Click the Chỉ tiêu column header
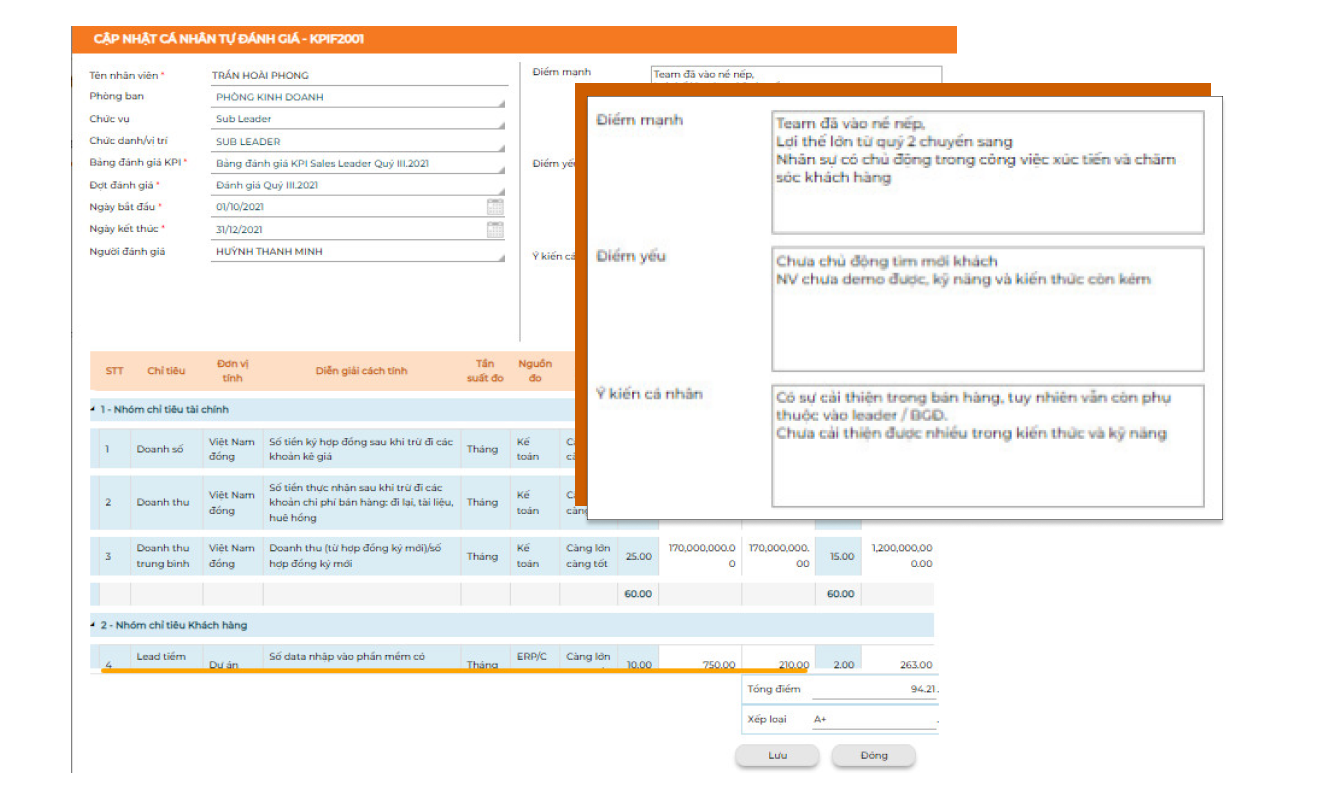Image resolution: width=1334 pixels, height=800 pixels. pyautogui.click(x=166, y=371)
